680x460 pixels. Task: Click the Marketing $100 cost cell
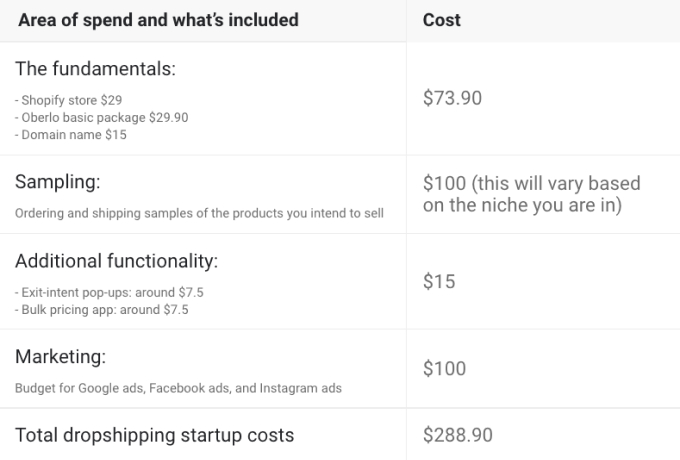click(445, 369)
